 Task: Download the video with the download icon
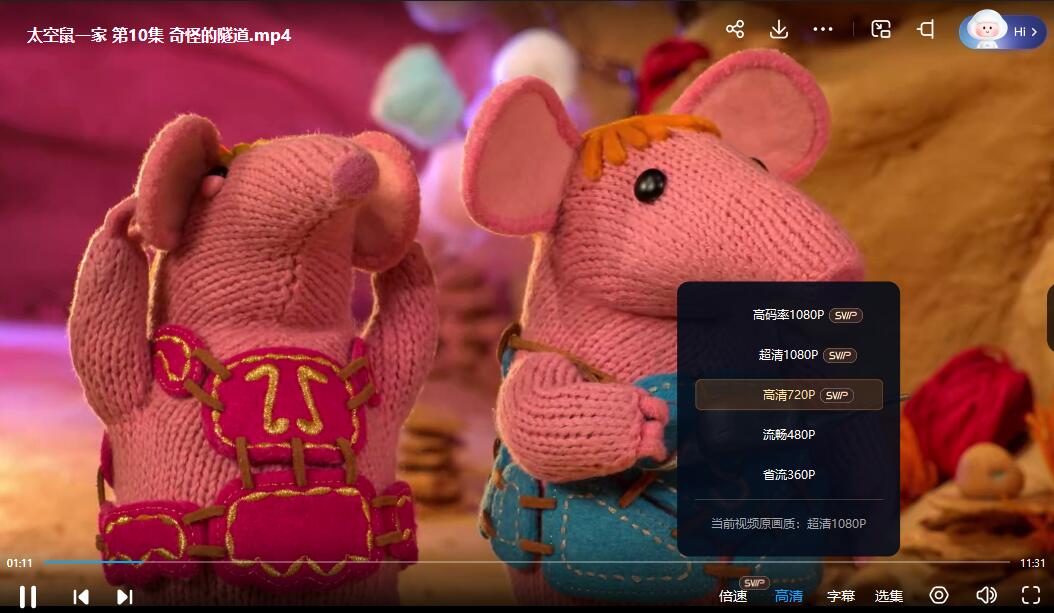[778, 30]
